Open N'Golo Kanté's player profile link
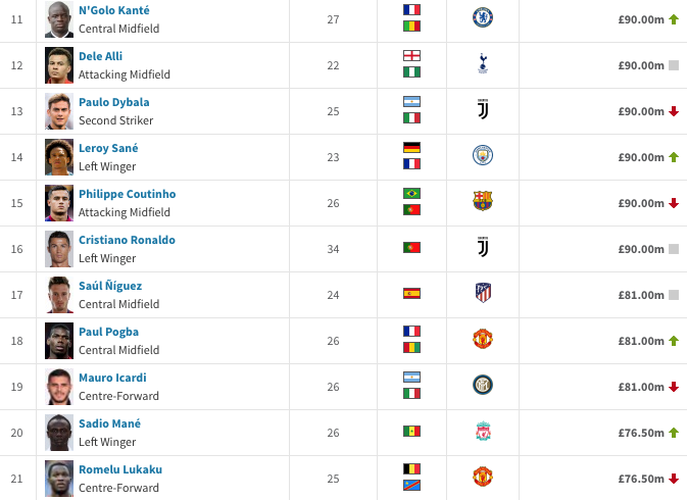 point(114,10)
